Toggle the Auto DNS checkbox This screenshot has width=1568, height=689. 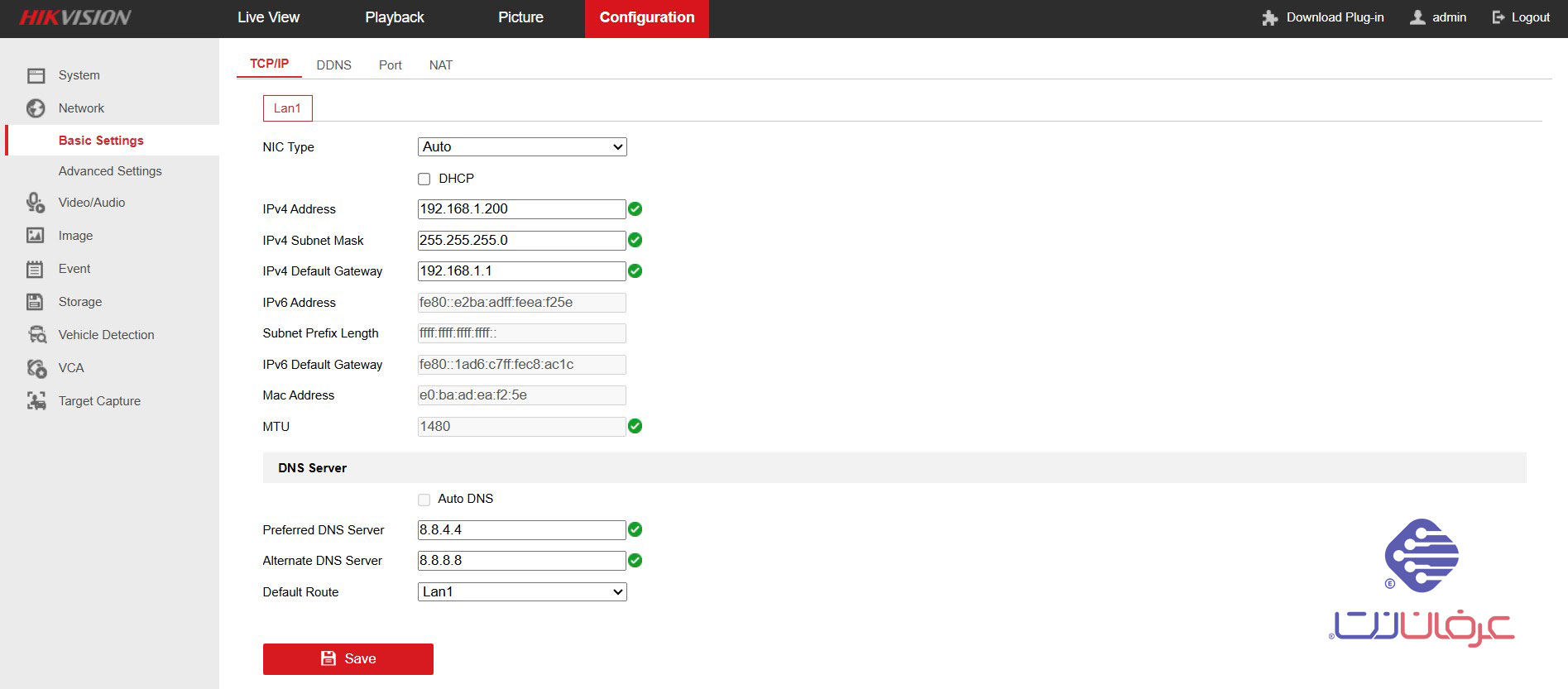click(x=424, y=500)
